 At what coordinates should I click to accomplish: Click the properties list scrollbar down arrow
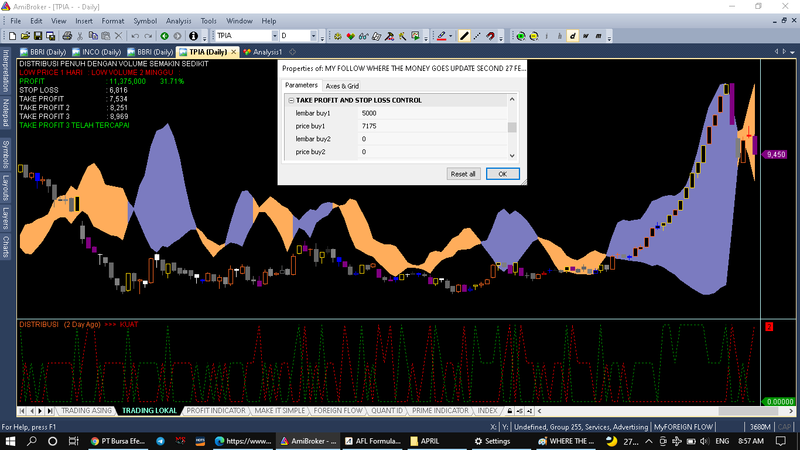(x=512, y=156)
